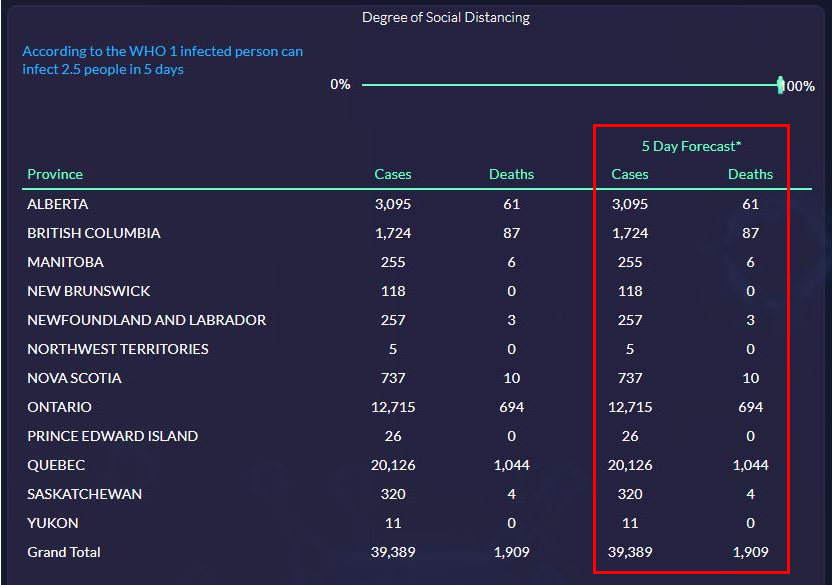This screenshot has width=832, height=585.
Task: Select the NEW BRUNSWICK province label
Action: 89,291
